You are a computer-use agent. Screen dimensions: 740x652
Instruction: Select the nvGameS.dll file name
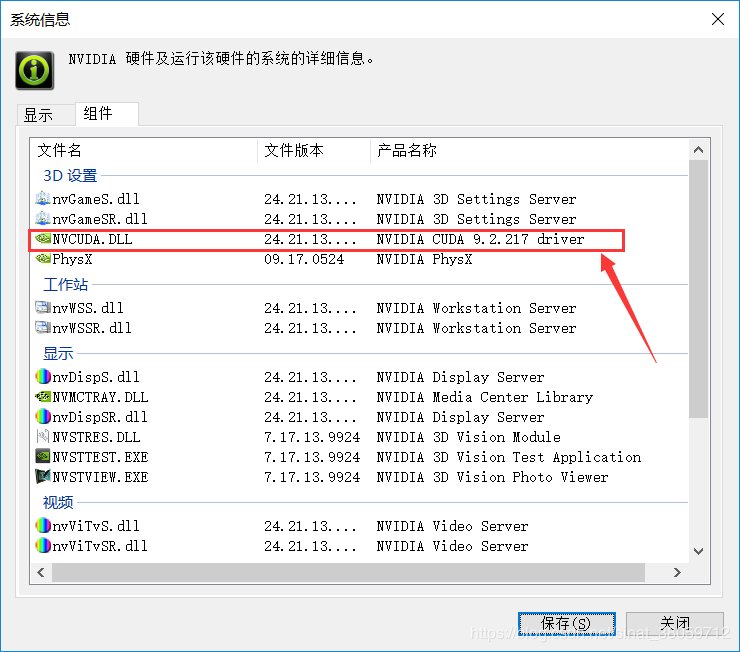pos(96,199)
